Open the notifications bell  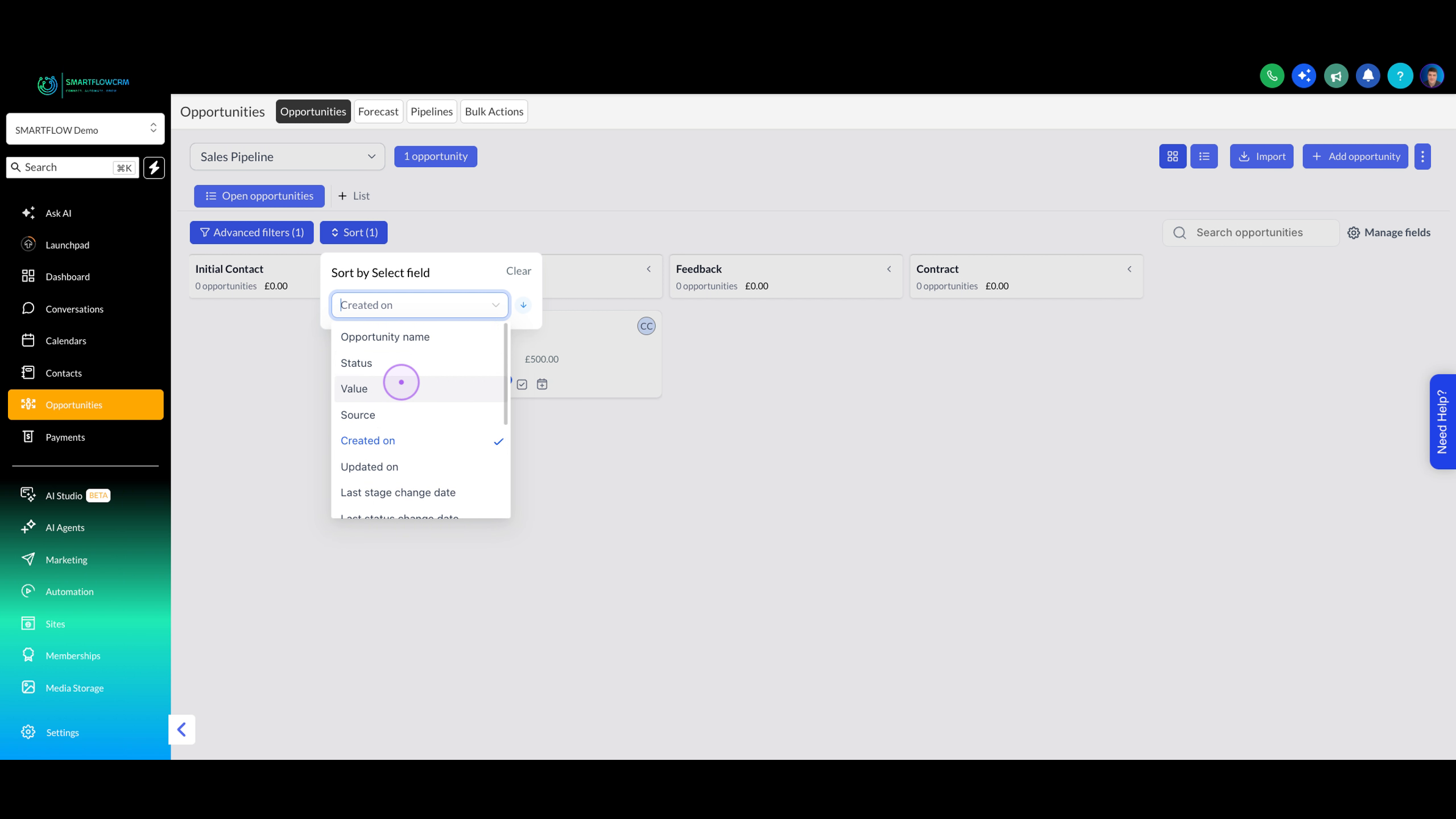(1368, 76)
